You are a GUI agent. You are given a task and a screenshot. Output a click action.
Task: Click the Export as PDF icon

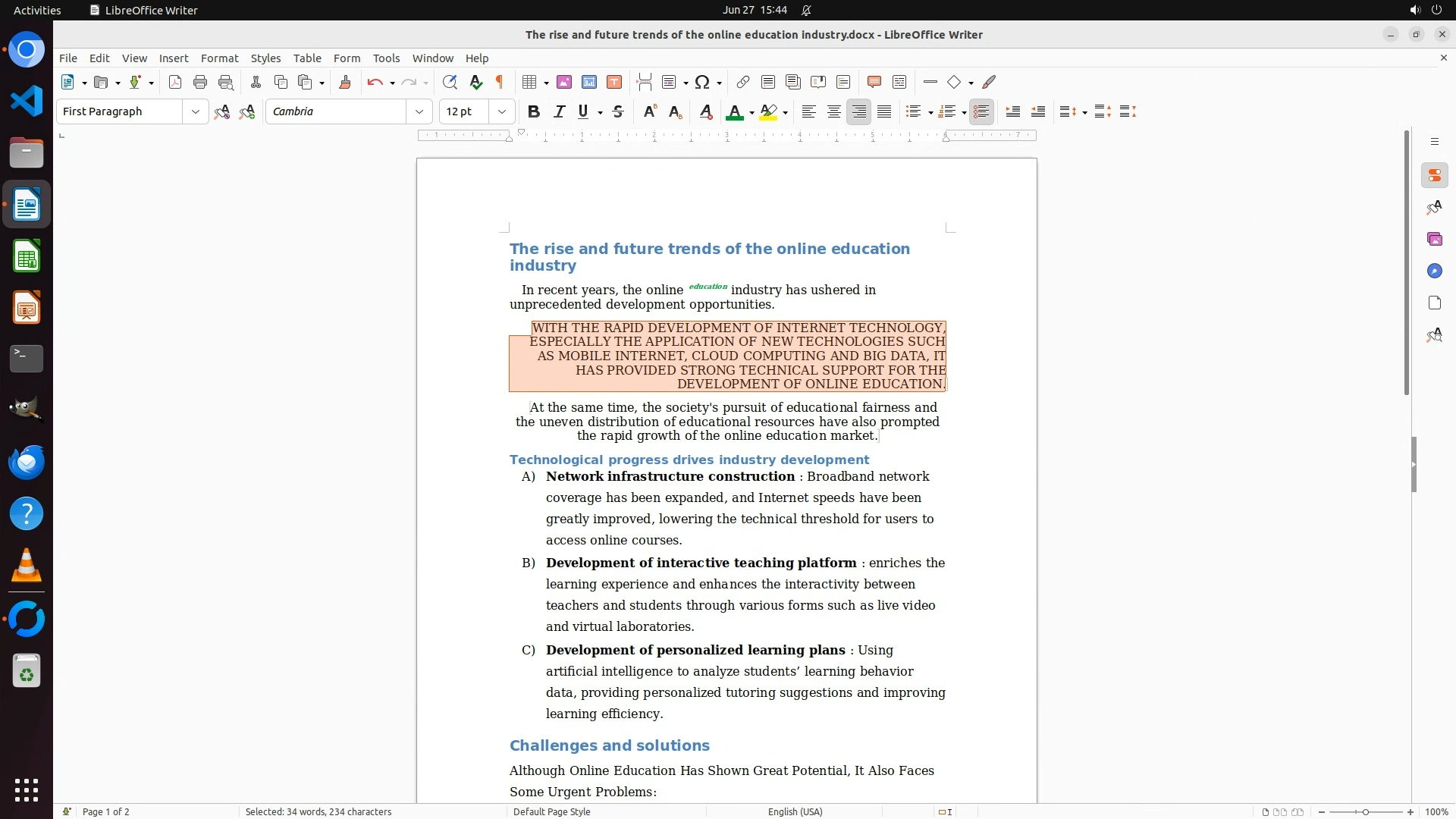tap(175, 83)
